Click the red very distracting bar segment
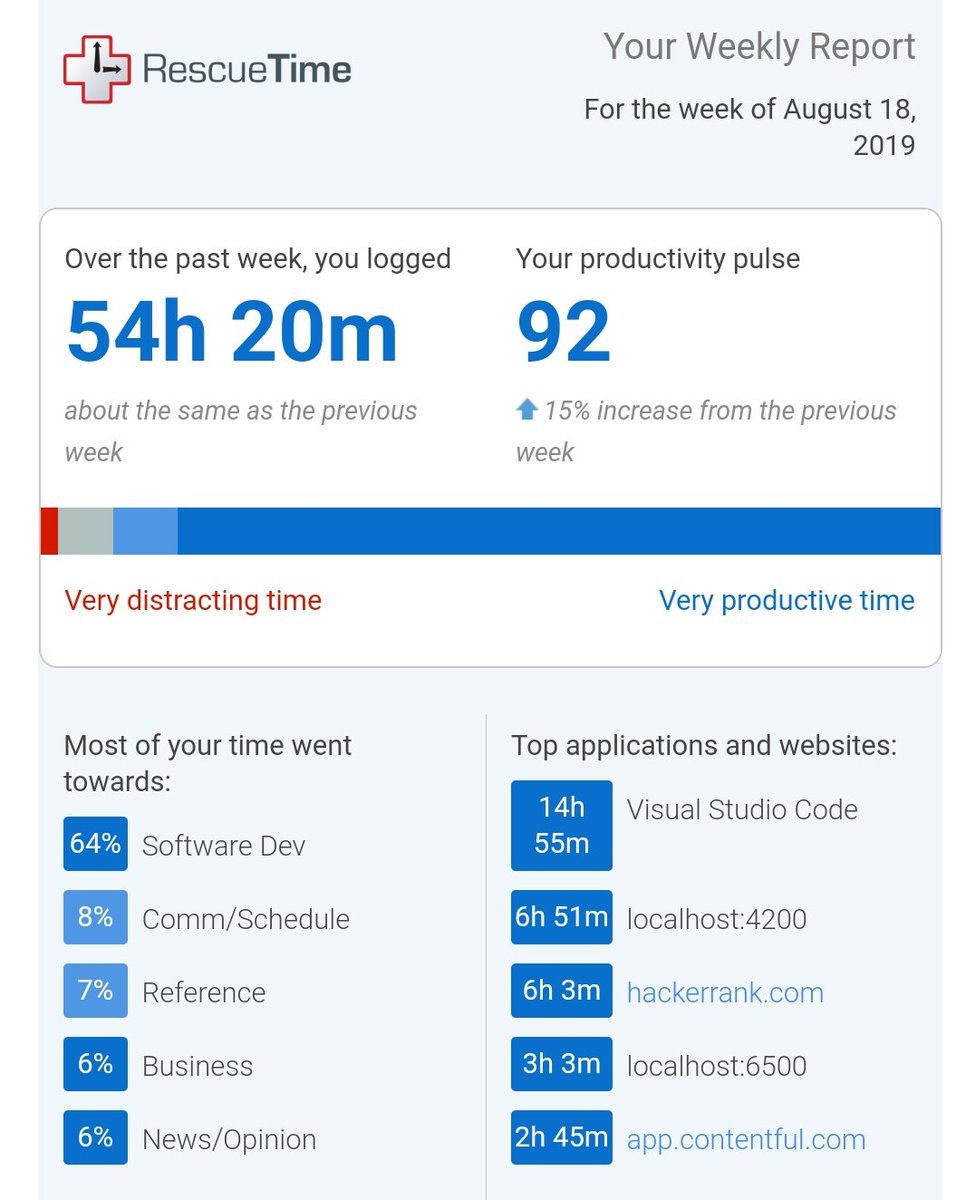This screenshot has height=1200, width=966. (x=49, y=531)
